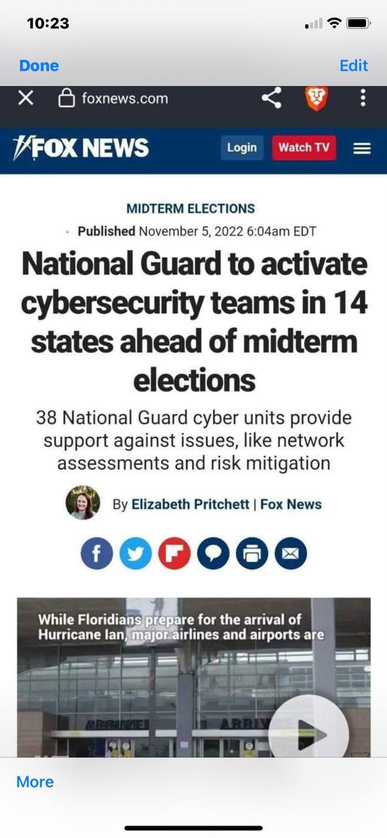Tap the Login button
387x838 pixels.
click(x=242, y=148)
